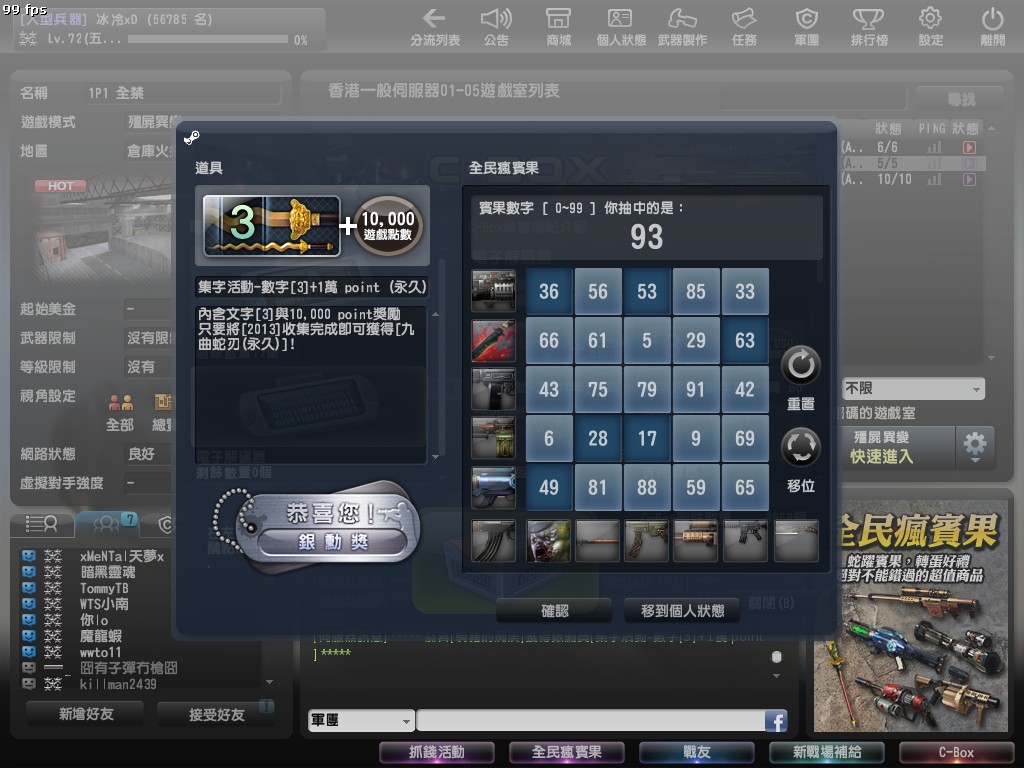The height and width of the screenshot is (768, 1024).
Task: Click the friends list scroll down arrow
Action: (x=270, y=682)
